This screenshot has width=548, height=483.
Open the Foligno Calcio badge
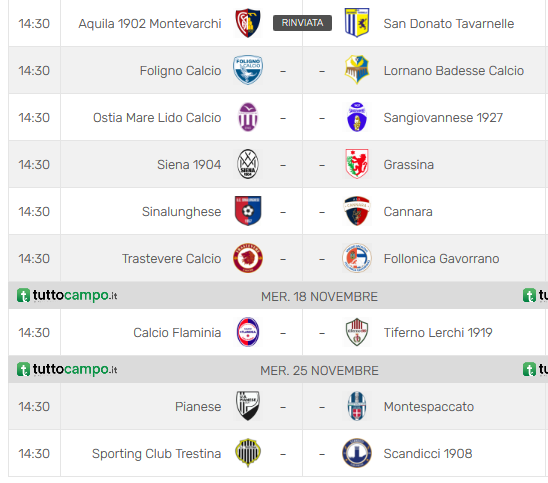(248, 70)
